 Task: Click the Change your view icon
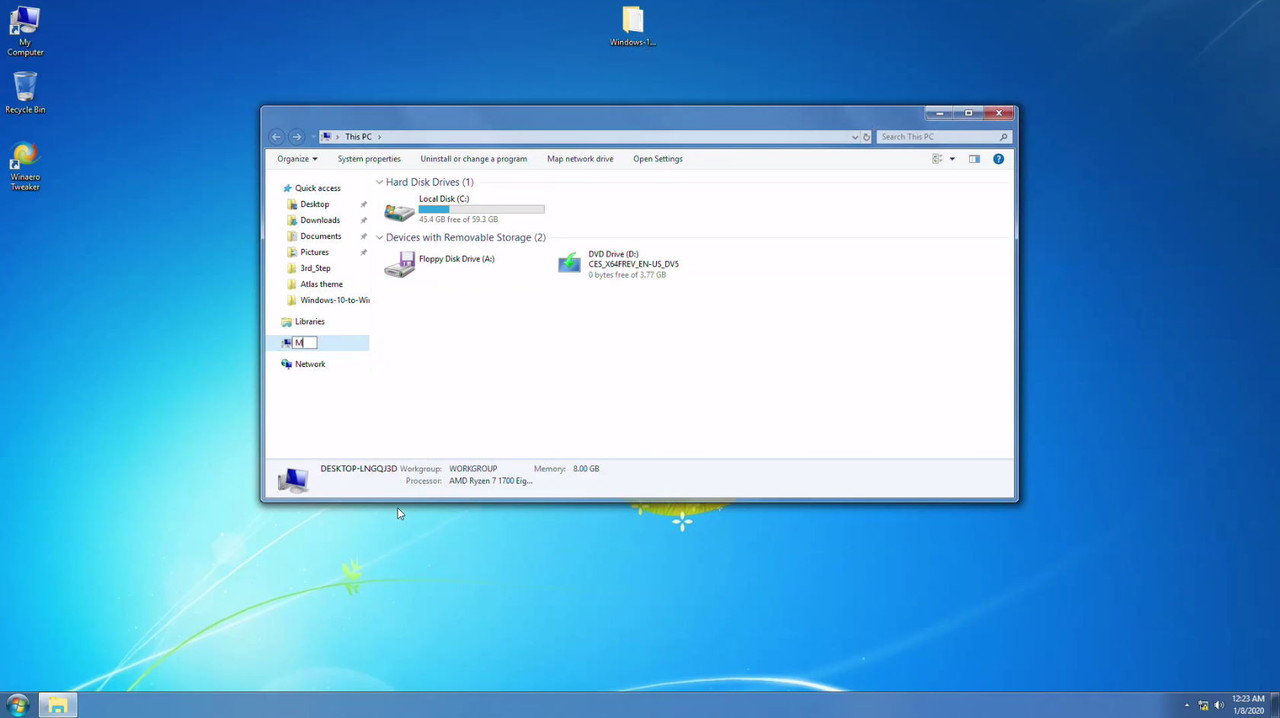tap(937, 159)
